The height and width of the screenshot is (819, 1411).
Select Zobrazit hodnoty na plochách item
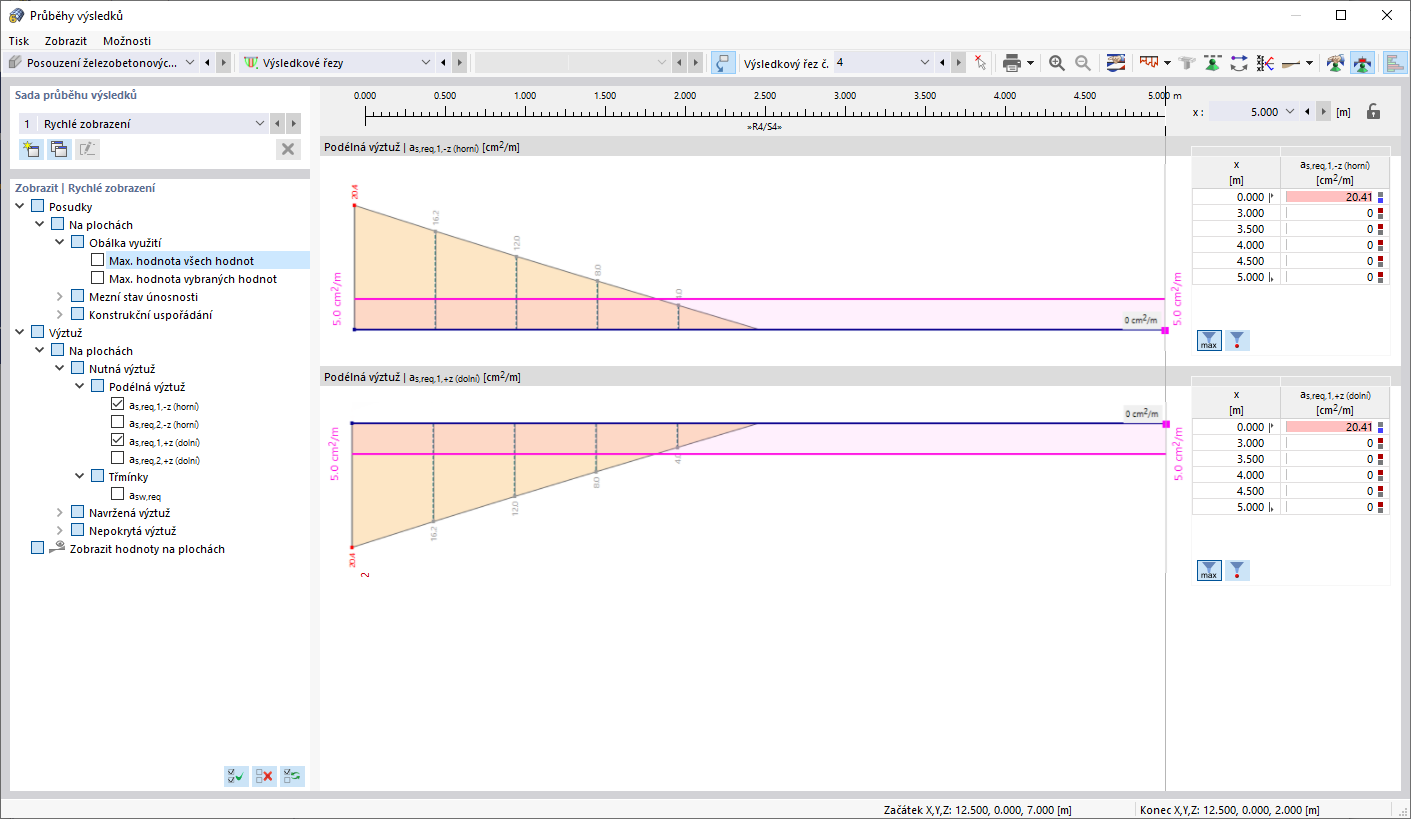point(147,549)
